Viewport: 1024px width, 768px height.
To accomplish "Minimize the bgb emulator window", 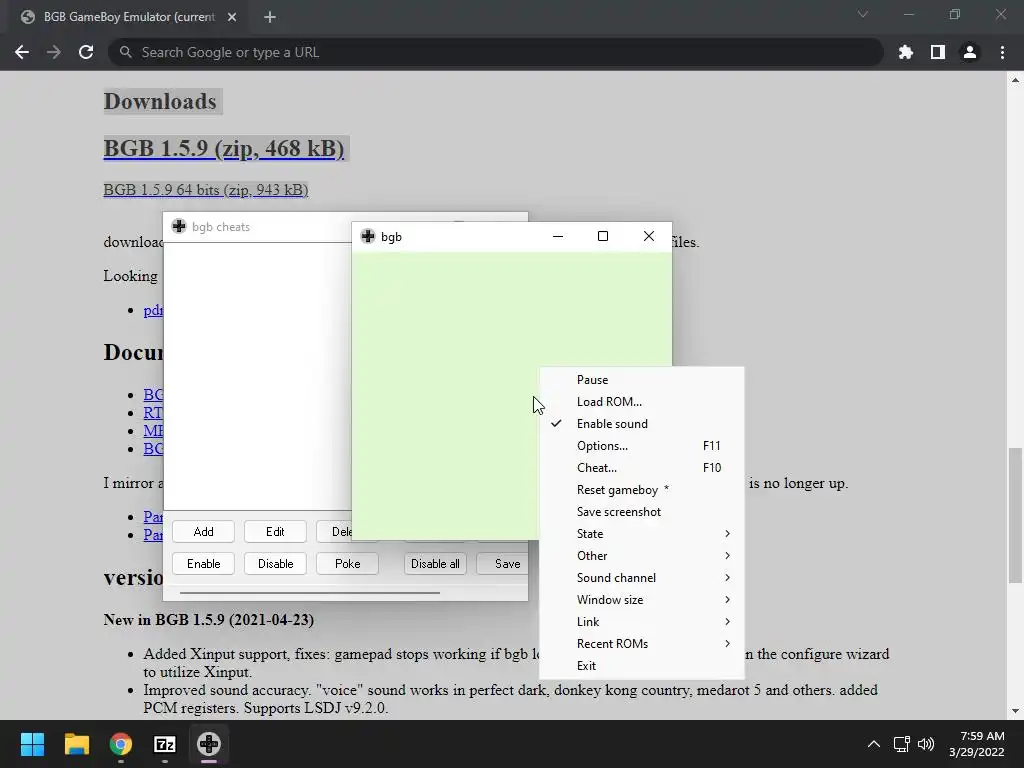I will point(558,236).
